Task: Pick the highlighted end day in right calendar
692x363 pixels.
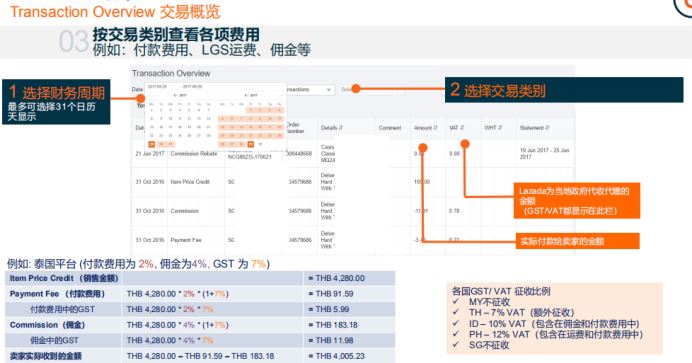Action: [x=251, y=144]
